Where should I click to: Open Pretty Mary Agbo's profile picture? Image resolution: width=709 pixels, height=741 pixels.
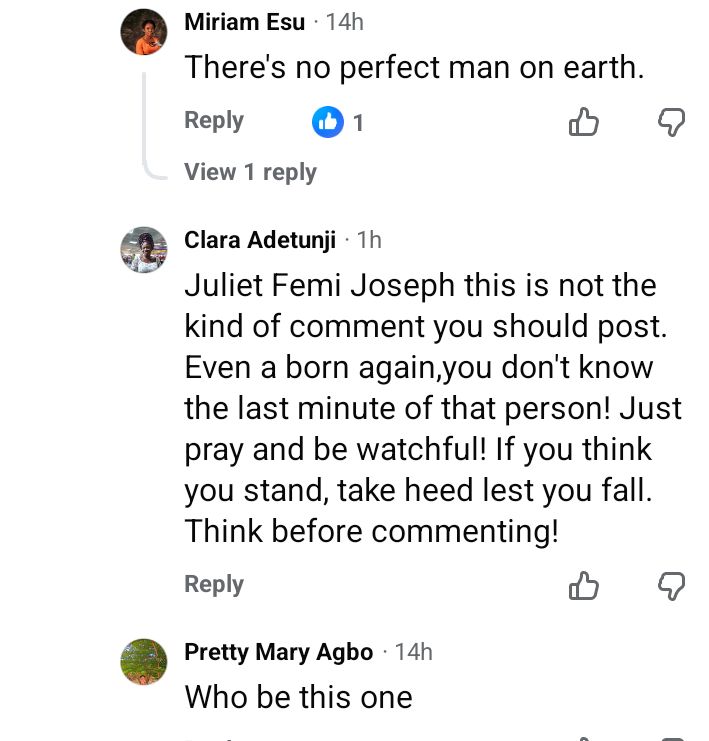[x=143, y=661]
